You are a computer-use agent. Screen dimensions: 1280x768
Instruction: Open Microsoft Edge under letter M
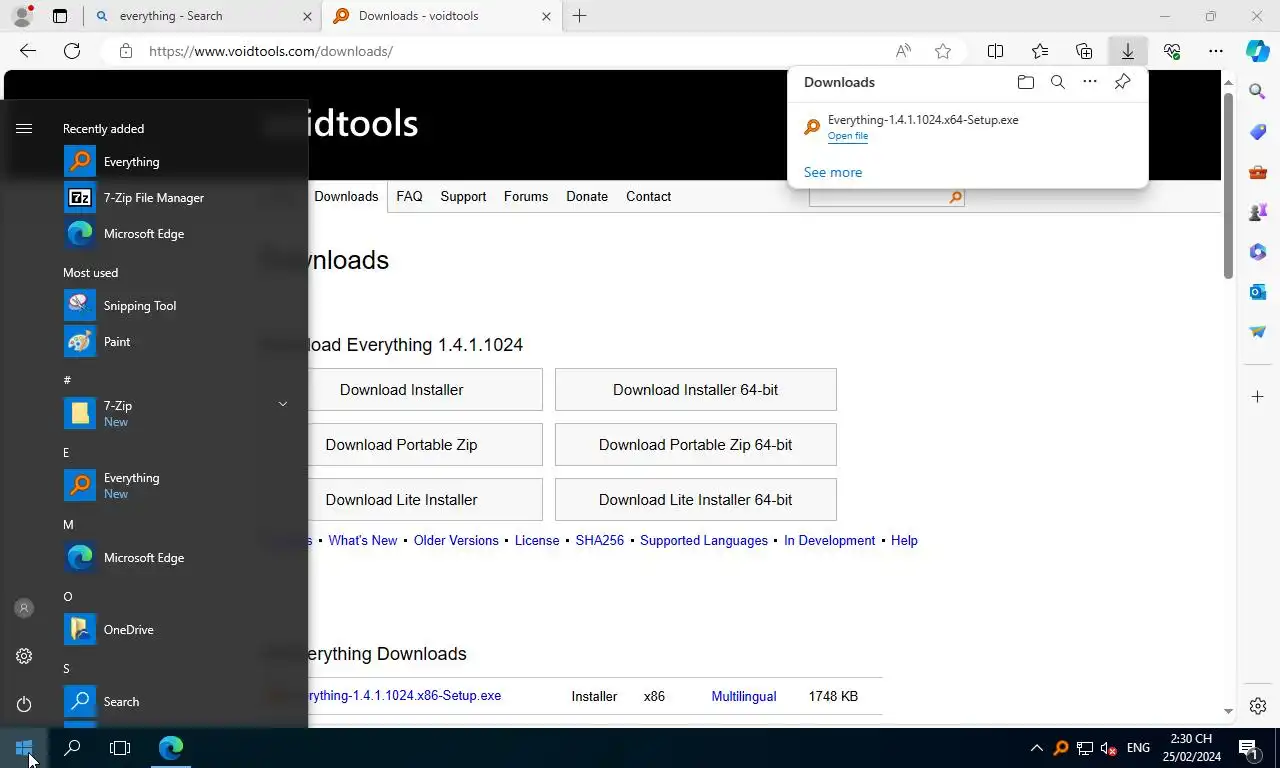175,557
